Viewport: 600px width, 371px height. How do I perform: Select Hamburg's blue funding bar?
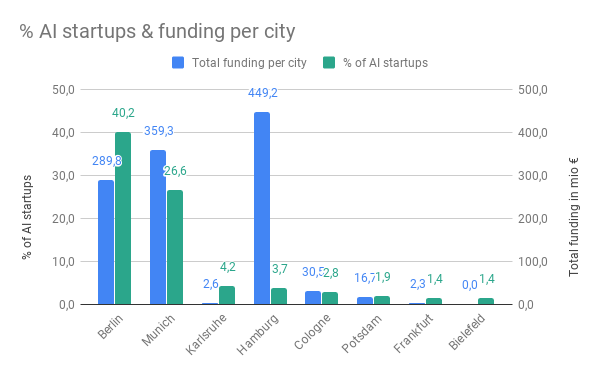[262, 208]
